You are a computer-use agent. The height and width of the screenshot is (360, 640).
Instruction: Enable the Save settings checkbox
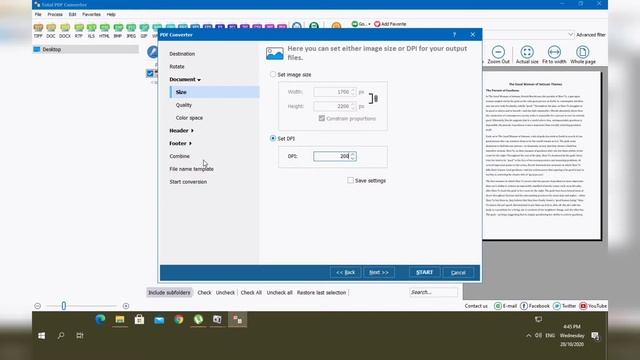click(x=350, y=180)
